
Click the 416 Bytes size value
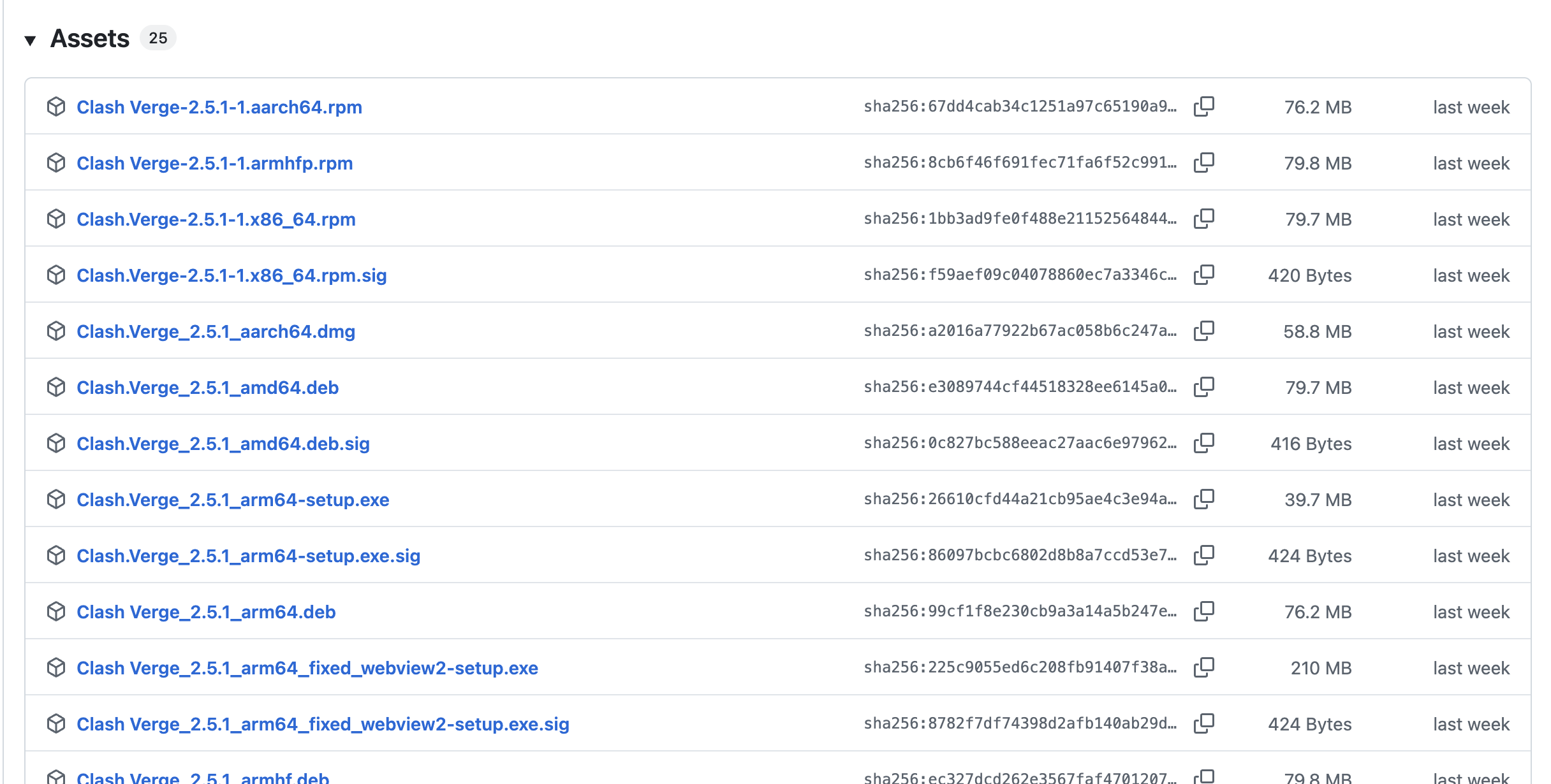coord(1311,444)
